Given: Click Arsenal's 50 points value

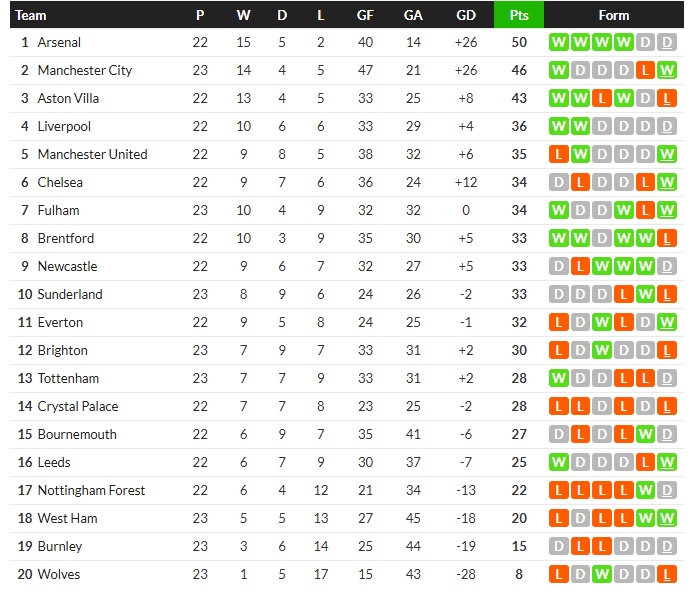Looking at the screenshot, I should [519, 43].
